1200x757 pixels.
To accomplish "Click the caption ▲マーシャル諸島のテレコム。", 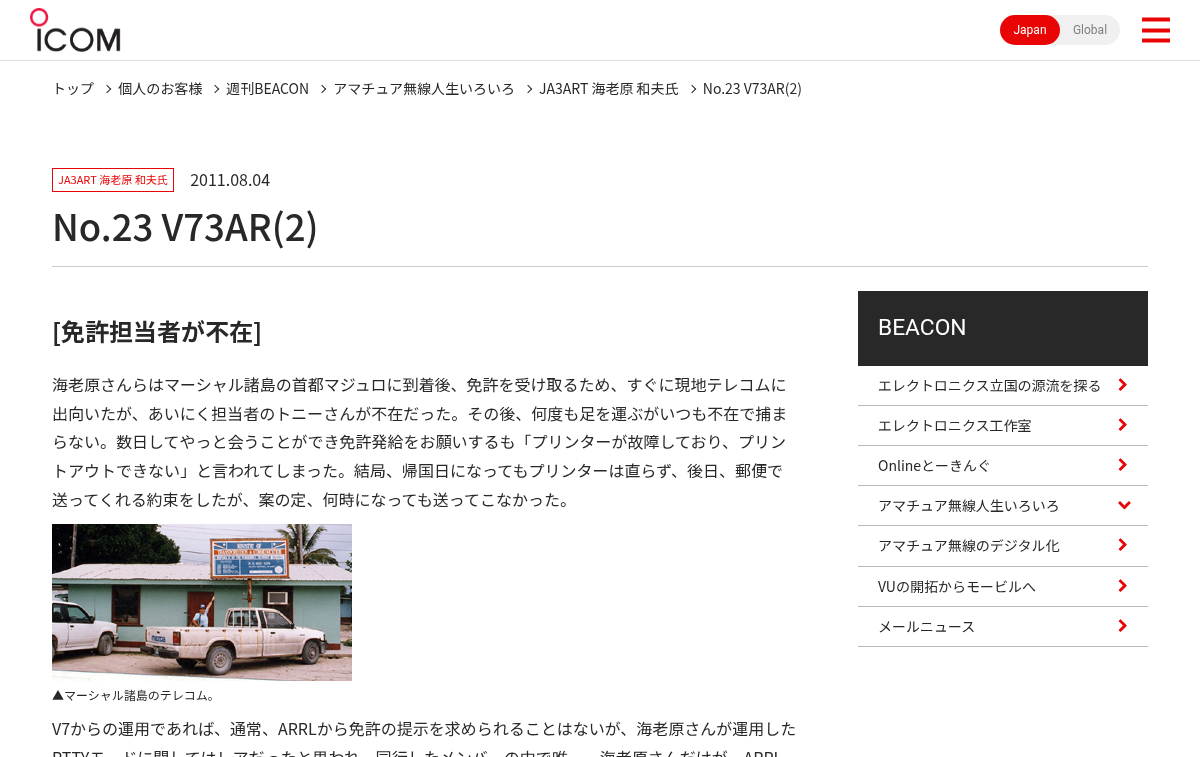I will click(x=134, y=695).
